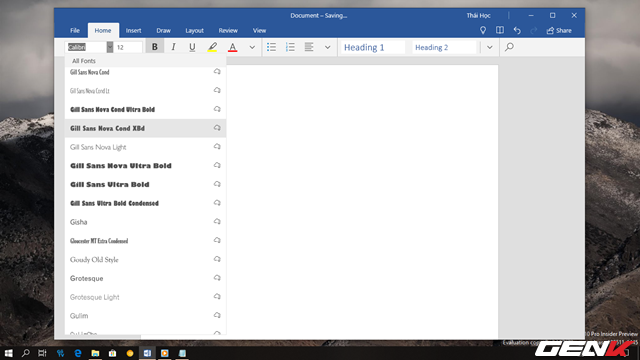Undo the last action
The width and height of the screenshot is (640, 360).
[x=517, y=30]
